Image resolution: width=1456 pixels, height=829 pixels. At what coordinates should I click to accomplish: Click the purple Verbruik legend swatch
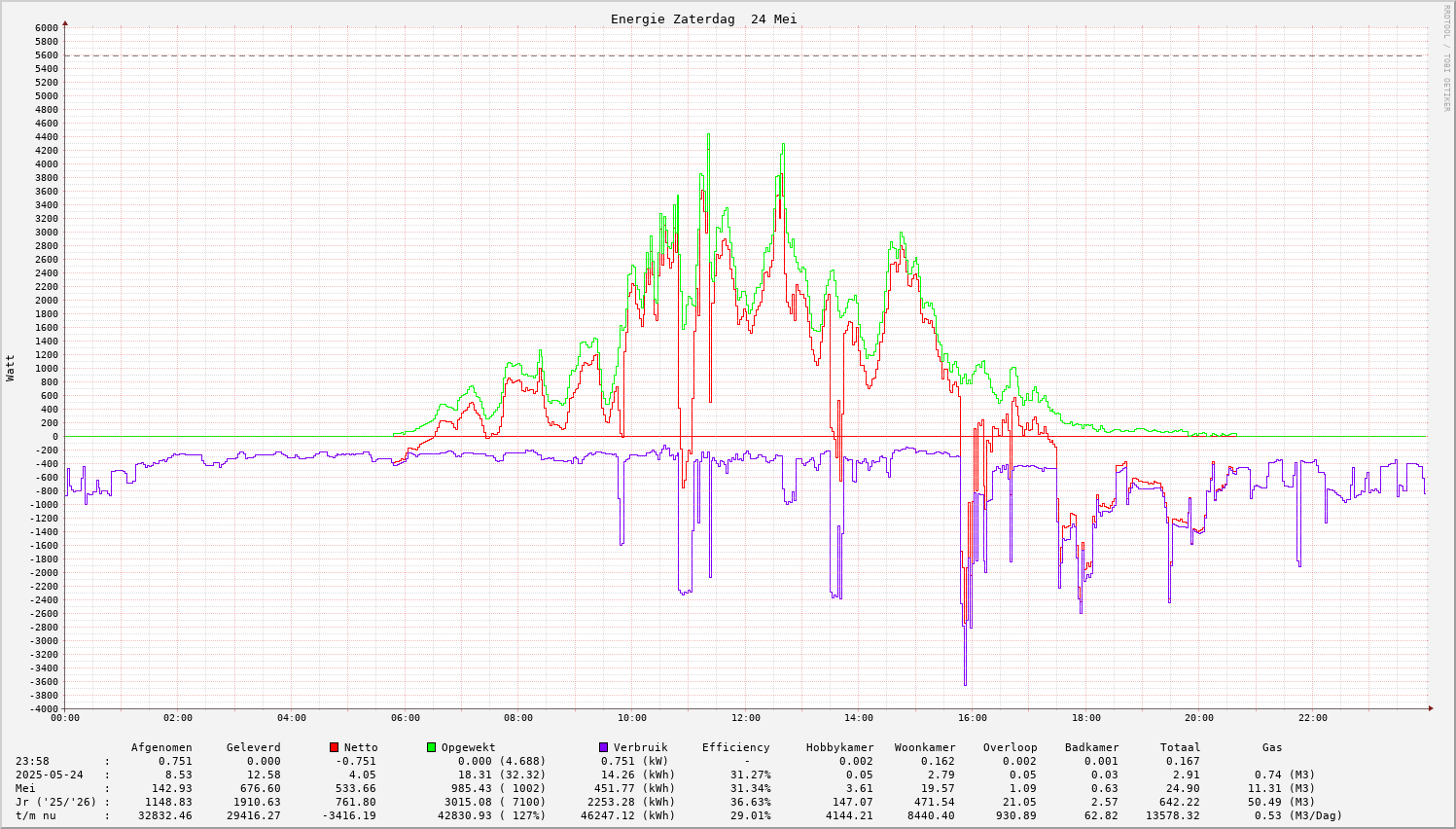pos(604,747)
